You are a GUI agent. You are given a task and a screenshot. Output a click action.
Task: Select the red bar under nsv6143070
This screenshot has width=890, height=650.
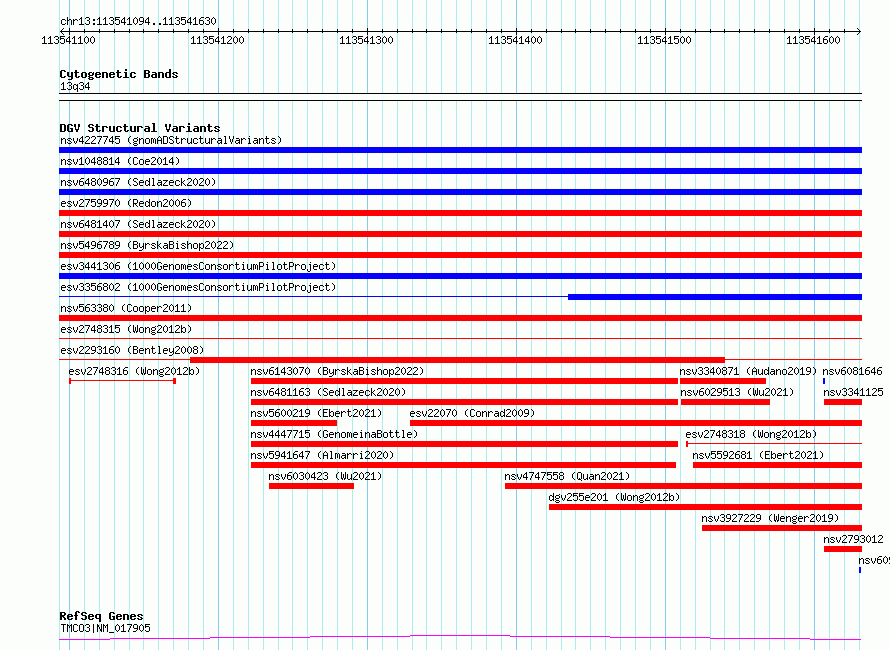point(464,381)
